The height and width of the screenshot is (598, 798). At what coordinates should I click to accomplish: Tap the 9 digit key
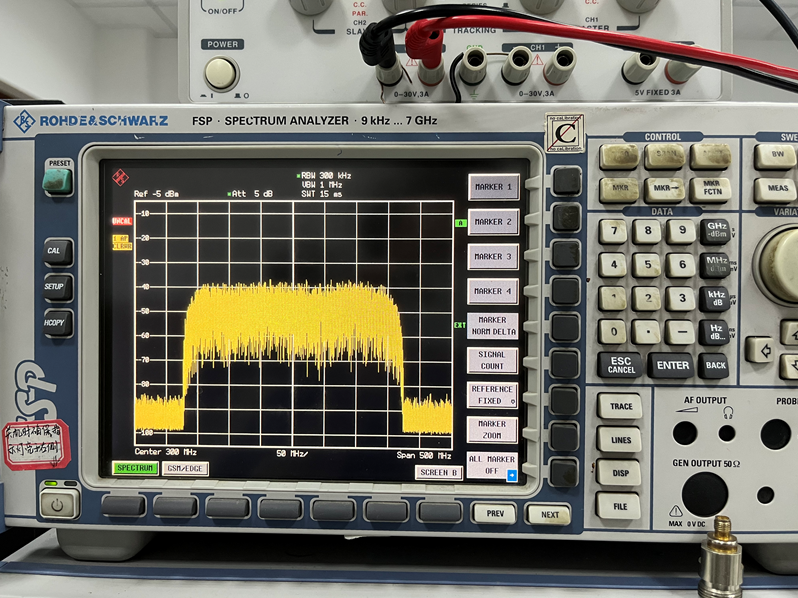point(681,232)
